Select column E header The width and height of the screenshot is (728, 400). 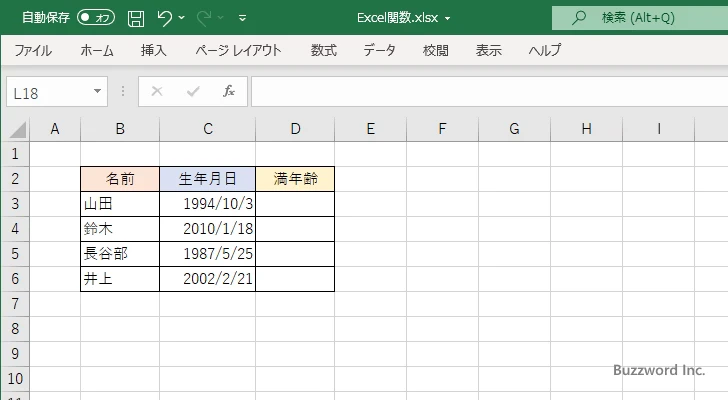[x=370, y=129]
